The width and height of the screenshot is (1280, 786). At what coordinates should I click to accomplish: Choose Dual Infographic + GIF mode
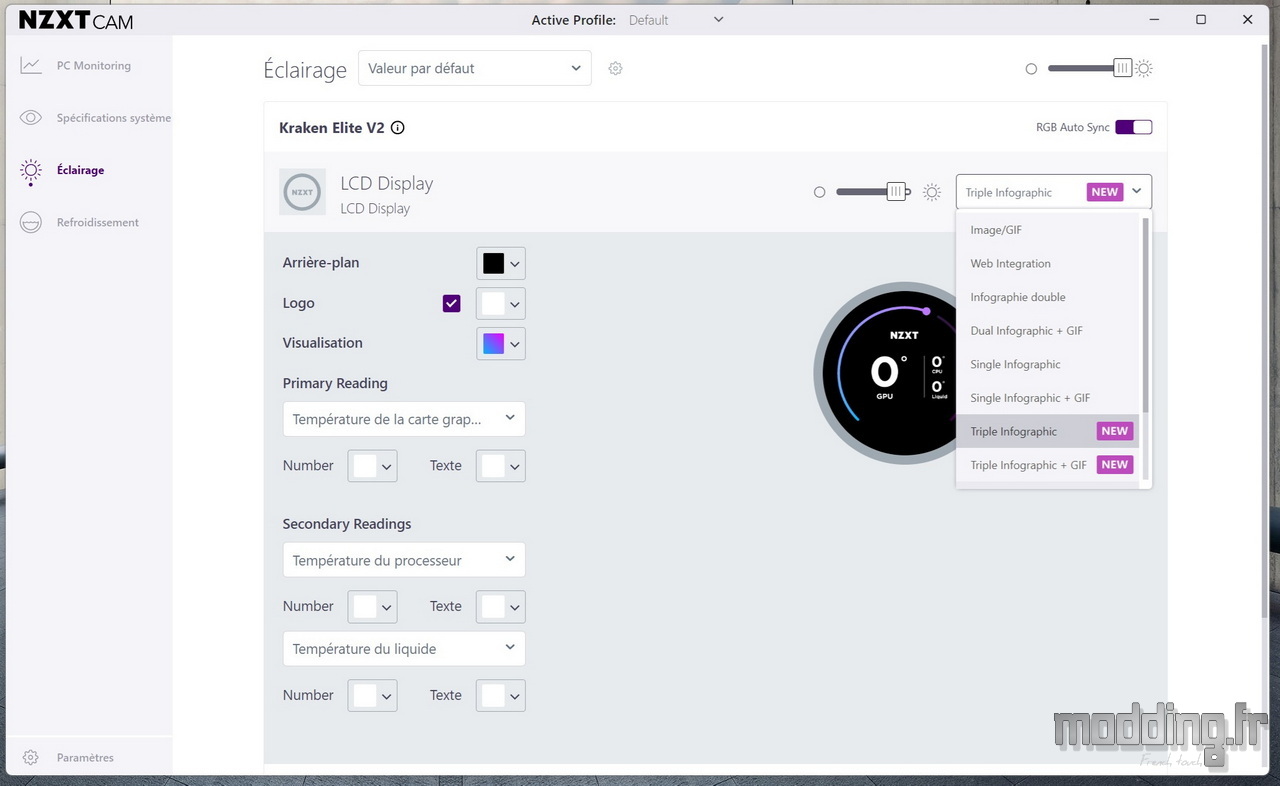click(x=1047, y=331)
